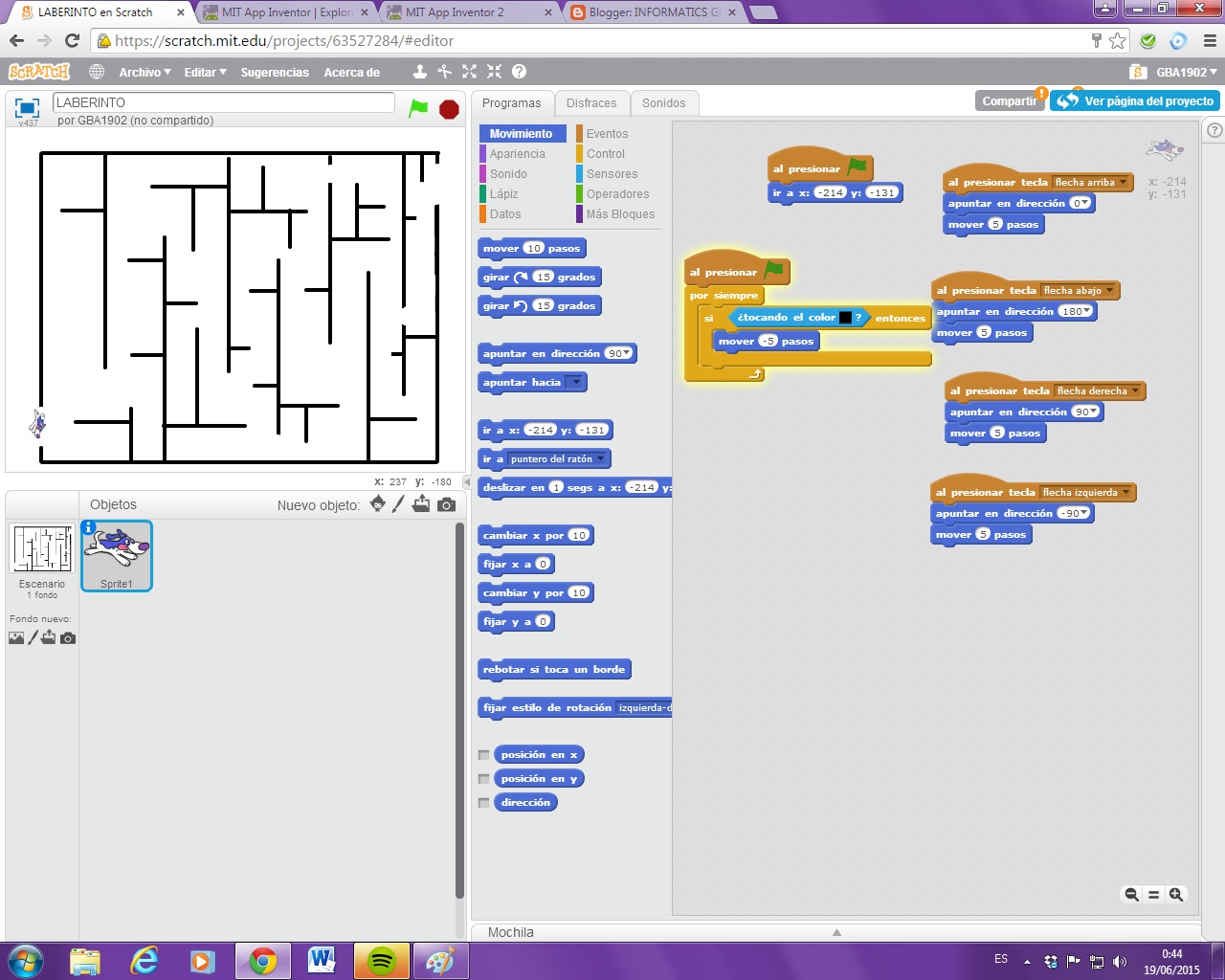
Task: Switch the stage to full screen mode
Action: click(27, 107)
